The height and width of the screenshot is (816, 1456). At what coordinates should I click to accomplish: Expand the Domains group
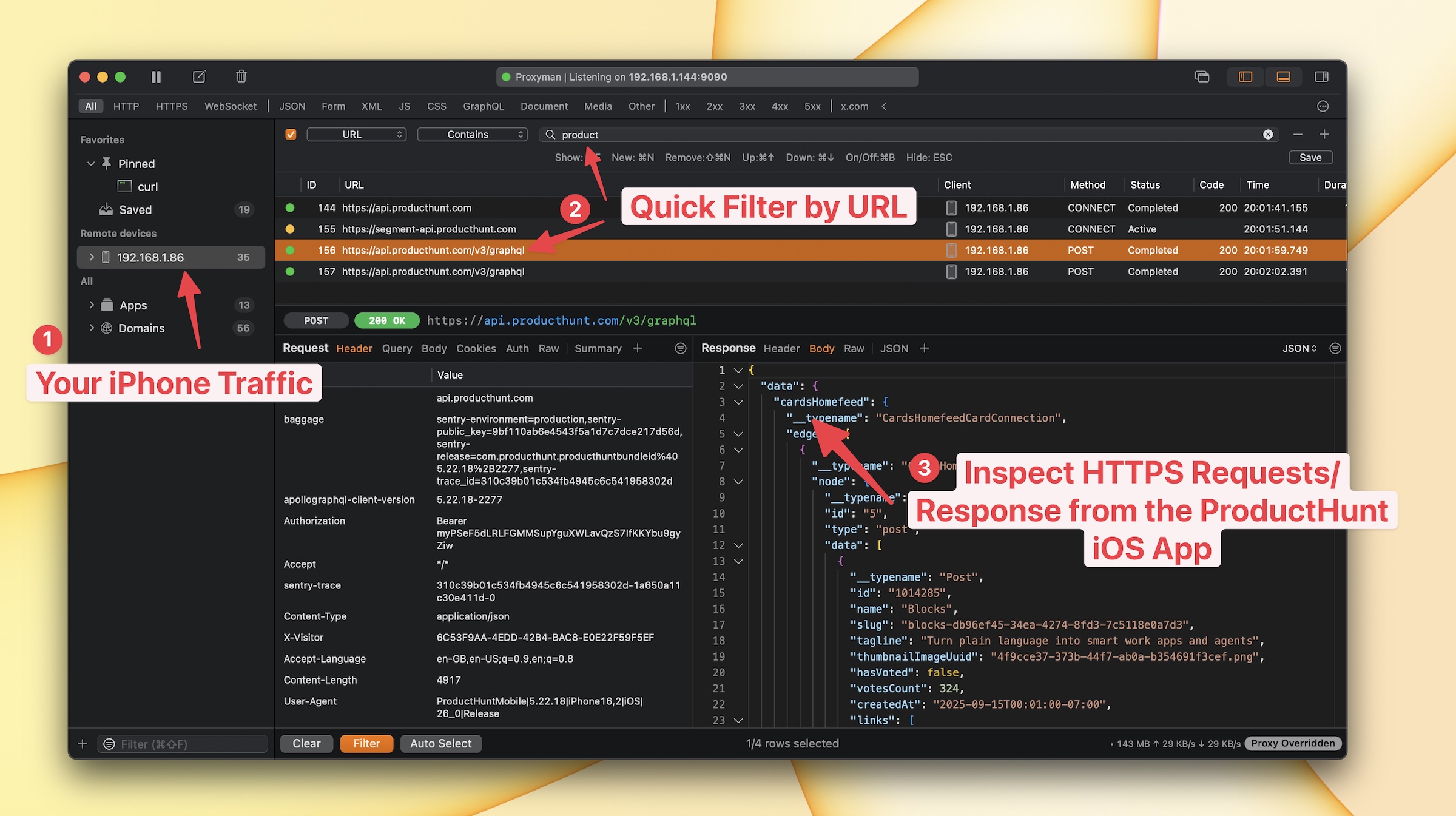pos(91,328)
